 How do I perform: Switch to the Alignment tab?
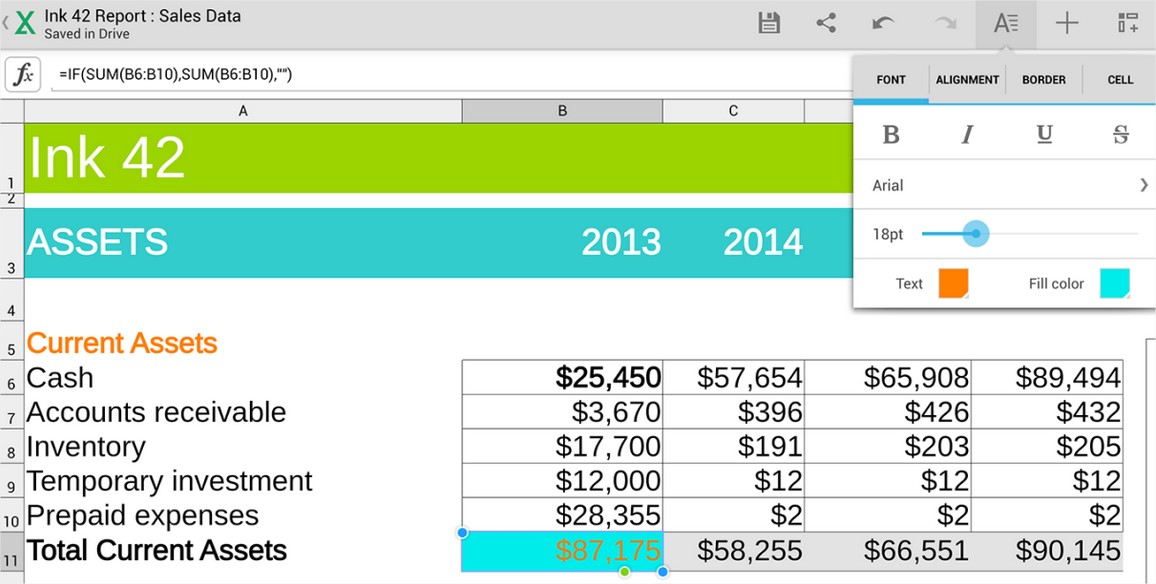point(967,80)
